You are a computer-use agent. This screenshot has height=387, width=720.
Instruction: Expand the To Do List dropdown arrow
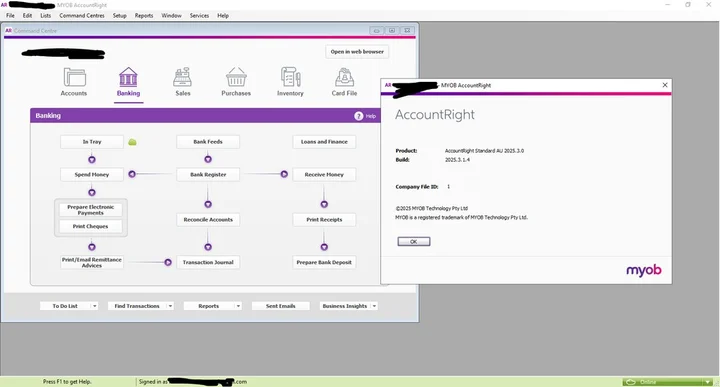point(94,306)
